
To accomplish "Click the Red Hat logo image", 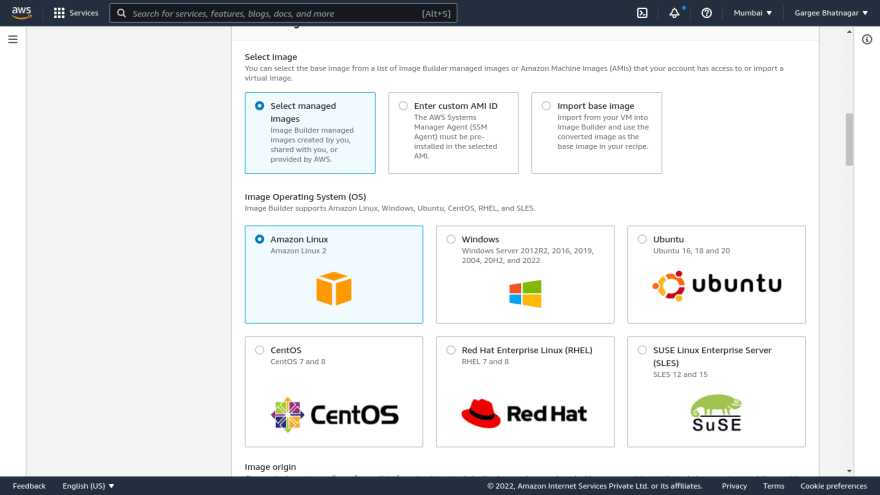I will pos(524,414).
